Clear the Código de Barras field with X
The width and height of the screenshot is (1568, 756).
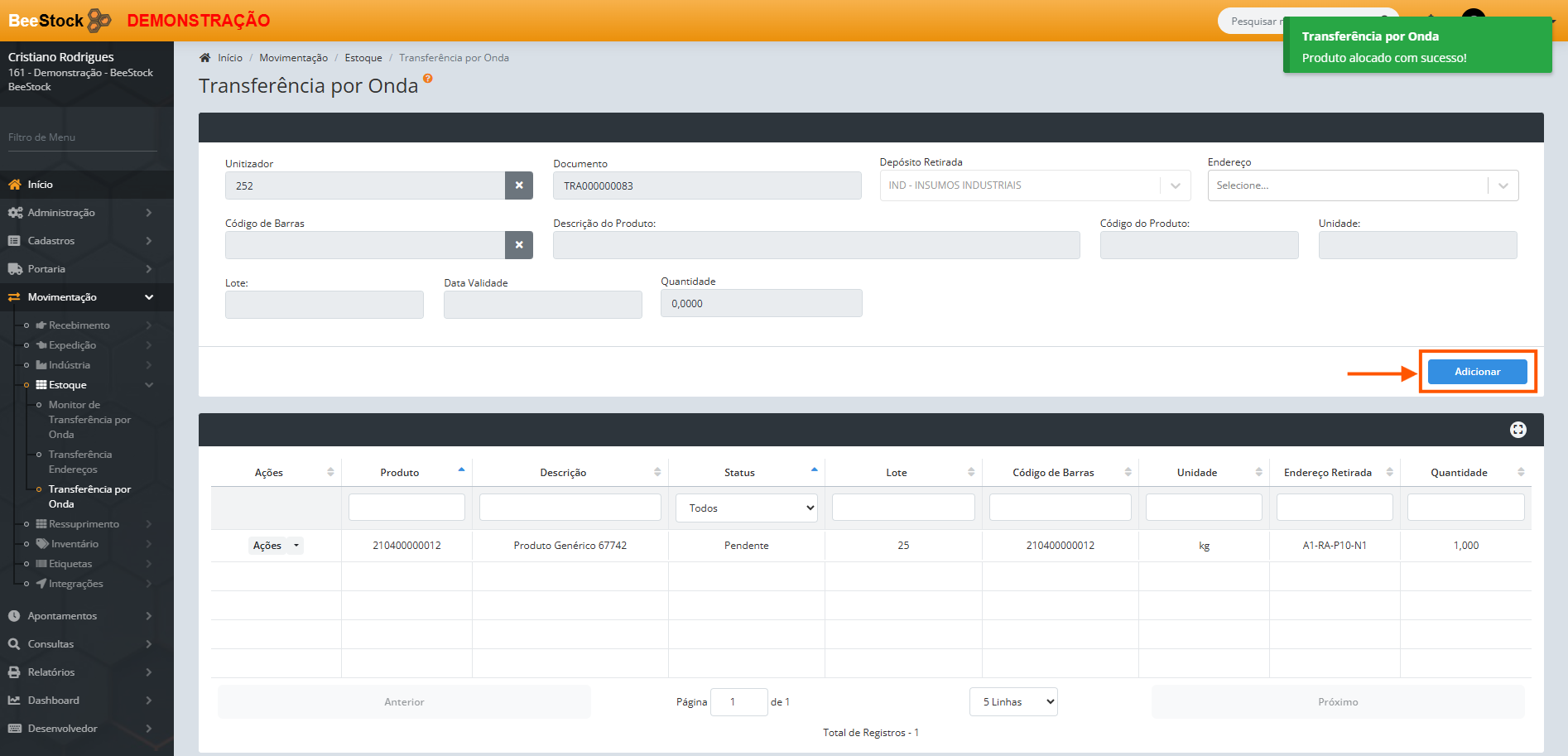(x=519, y=245)
